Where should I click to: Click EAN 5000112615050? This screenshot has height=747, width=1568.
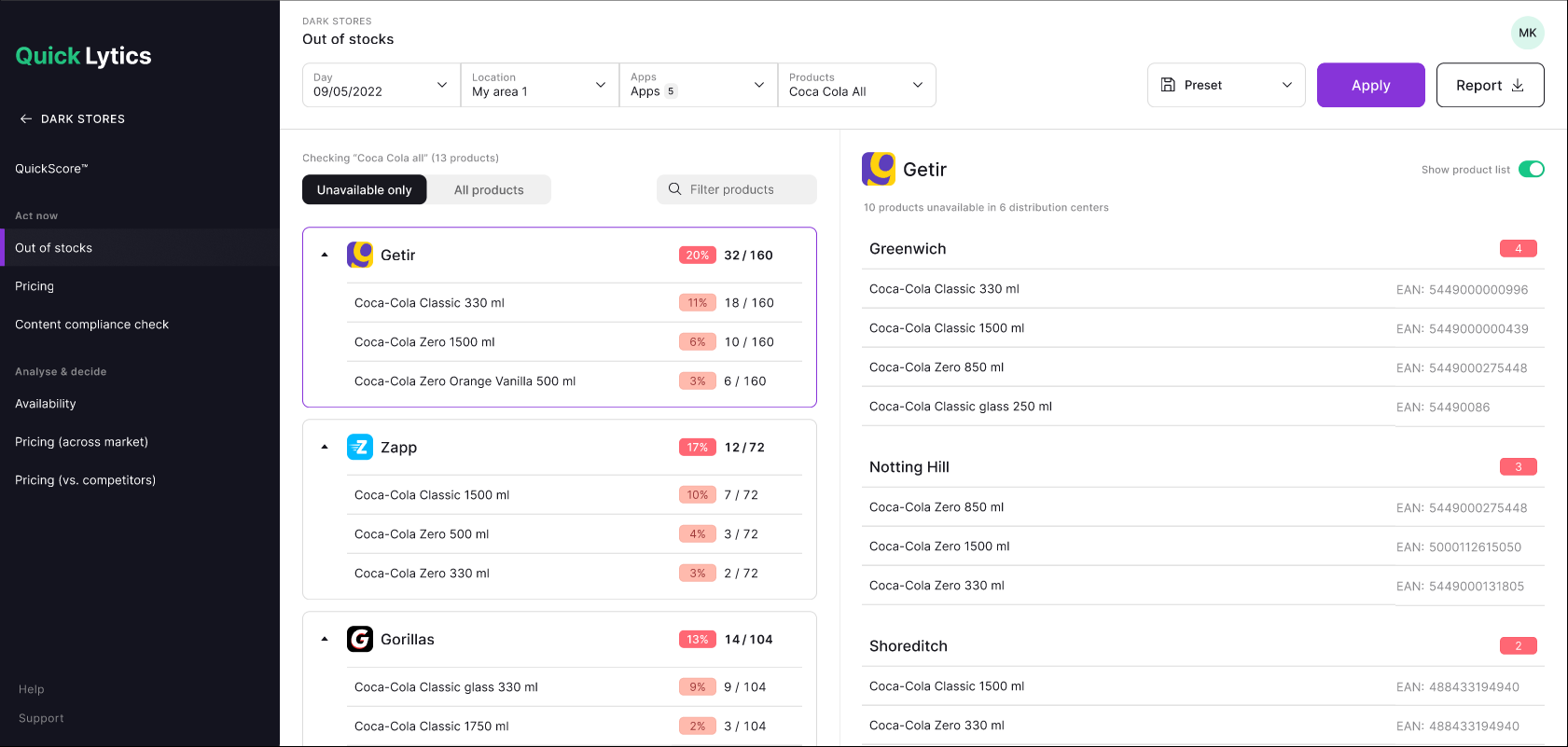[x=1459, y=547]
